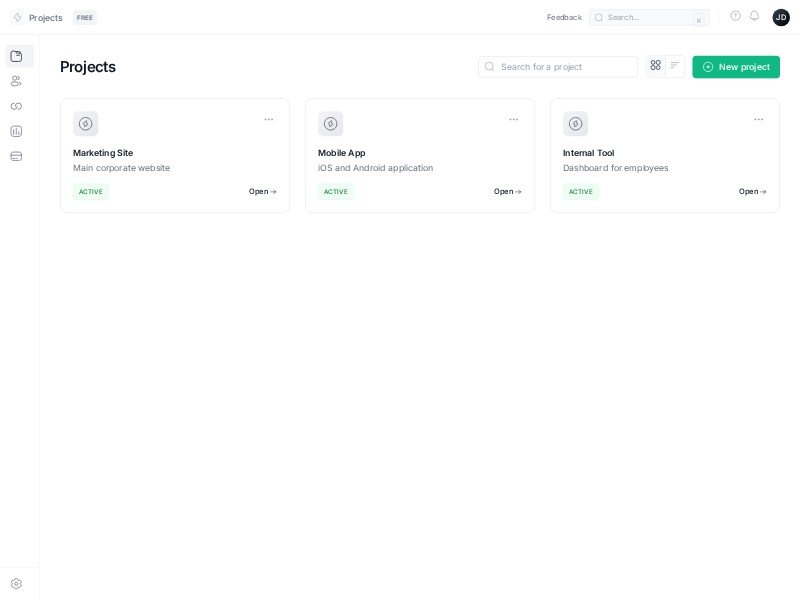This screenshot has width=800, height=600.
Task: Click the Help question-mark icon
Action: pos(736,16)
